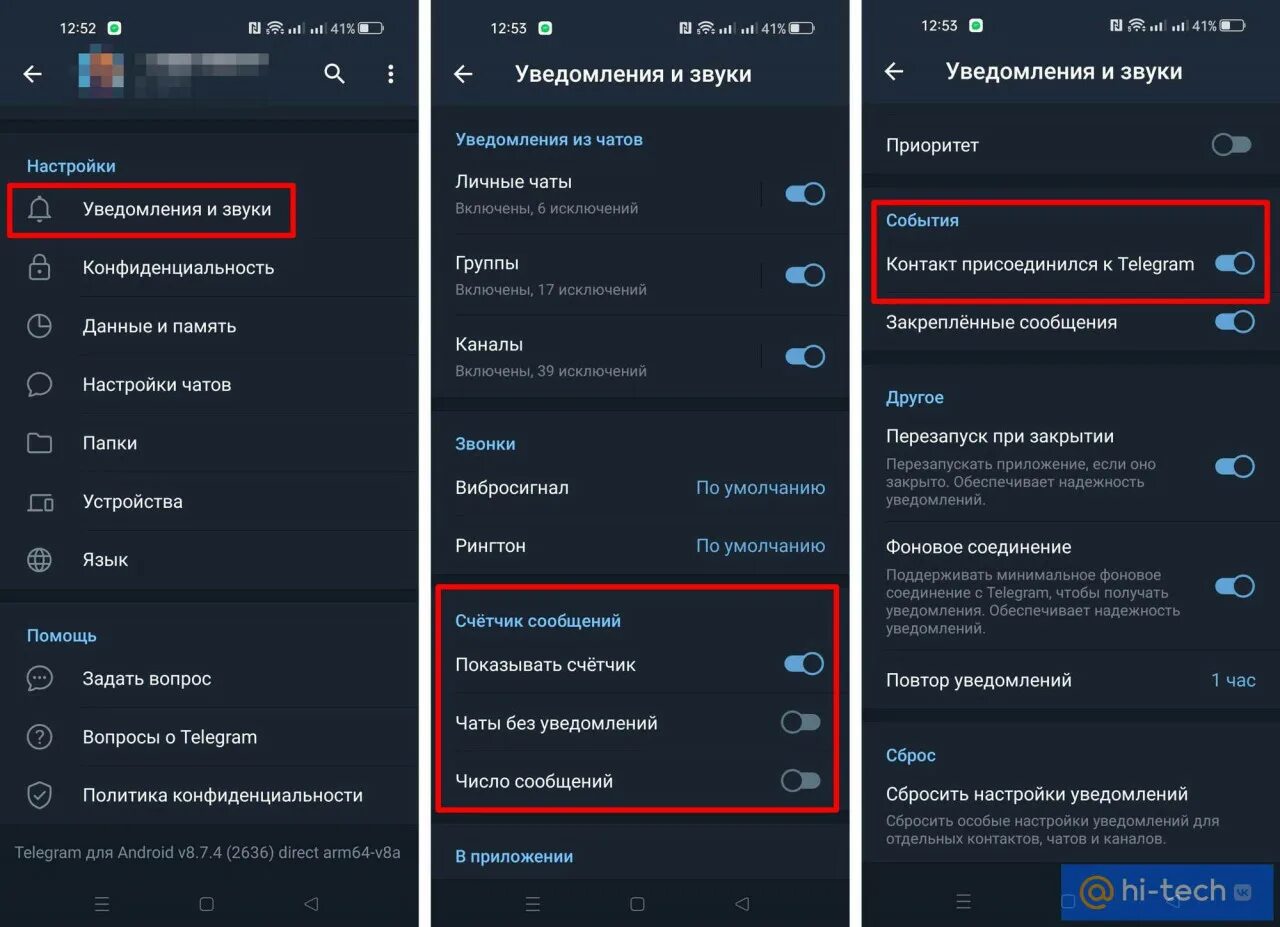
Task: Change Повтор уведомлений 1 час value
Action: [x=1233, y=680]
